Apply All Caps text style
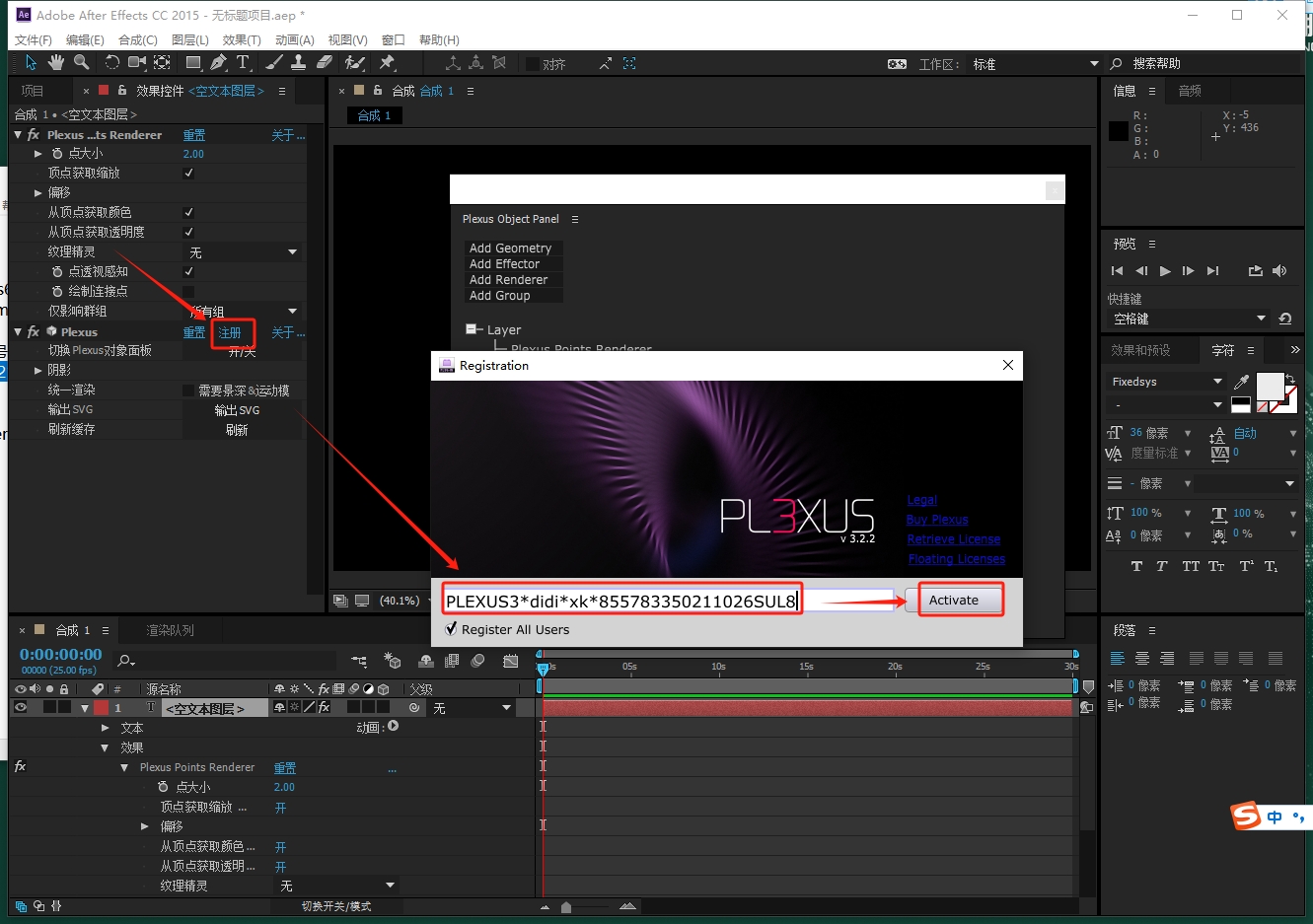The height and width of the screenshot is (924, 1313). click(1191, 566)
